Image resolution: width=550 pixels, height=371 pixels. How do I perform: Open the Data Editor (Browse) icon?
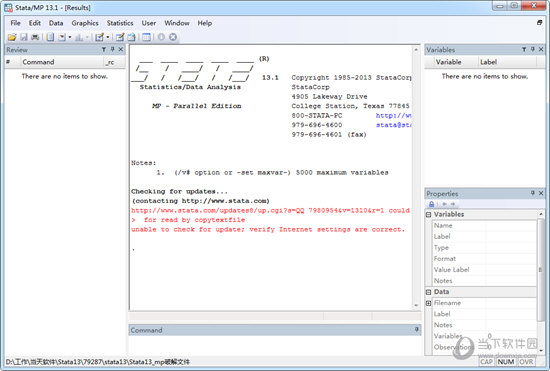coord(132,37)
